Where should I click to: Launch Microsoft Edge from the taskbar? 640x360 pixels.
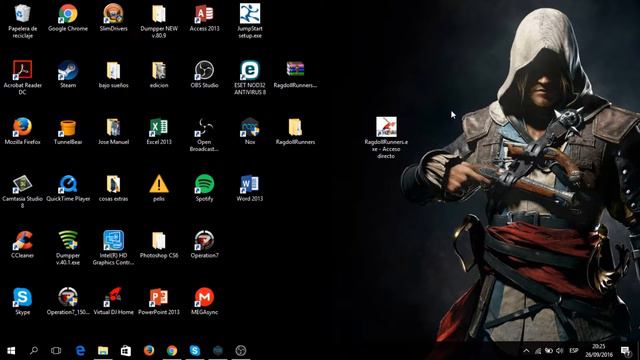coord(80,351)
